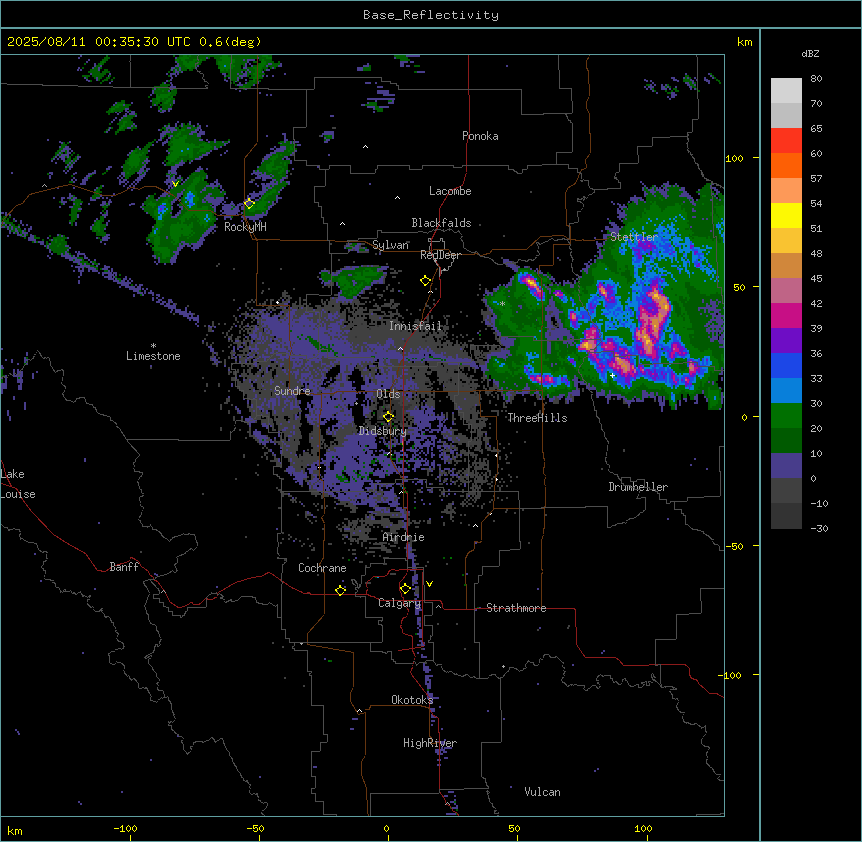Select the 36 dBZ blue legend swatch

786,365
